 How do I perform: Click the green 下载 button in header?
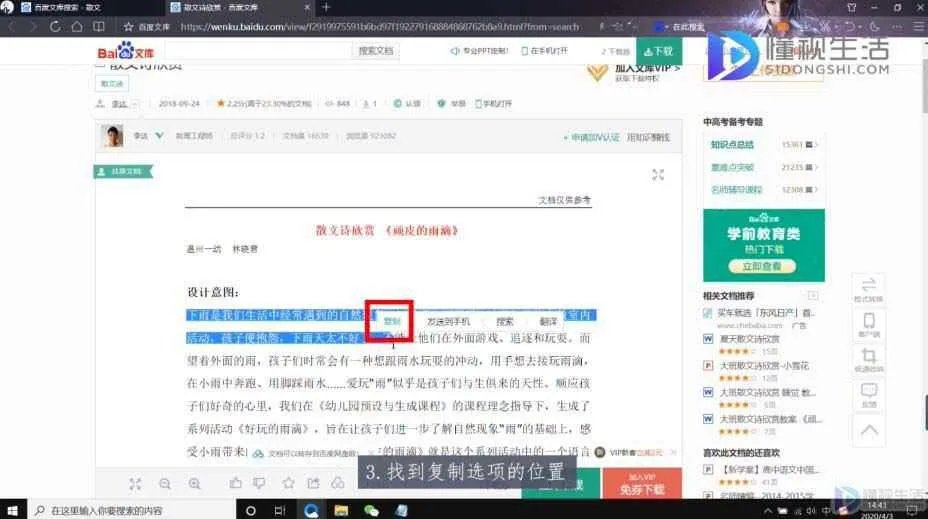659,51
